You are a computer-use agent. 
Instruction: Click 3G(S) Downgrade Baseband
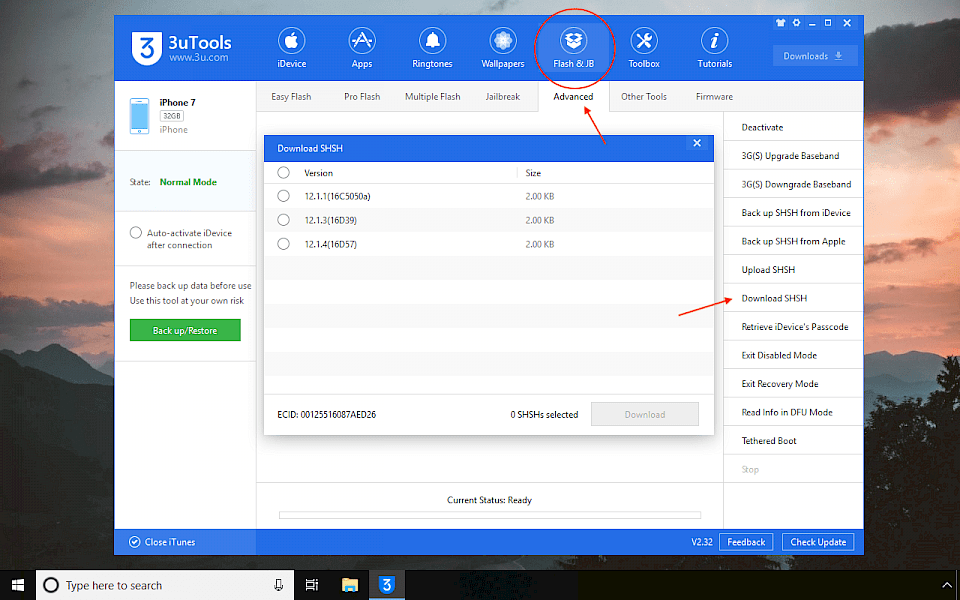point(793,184)
